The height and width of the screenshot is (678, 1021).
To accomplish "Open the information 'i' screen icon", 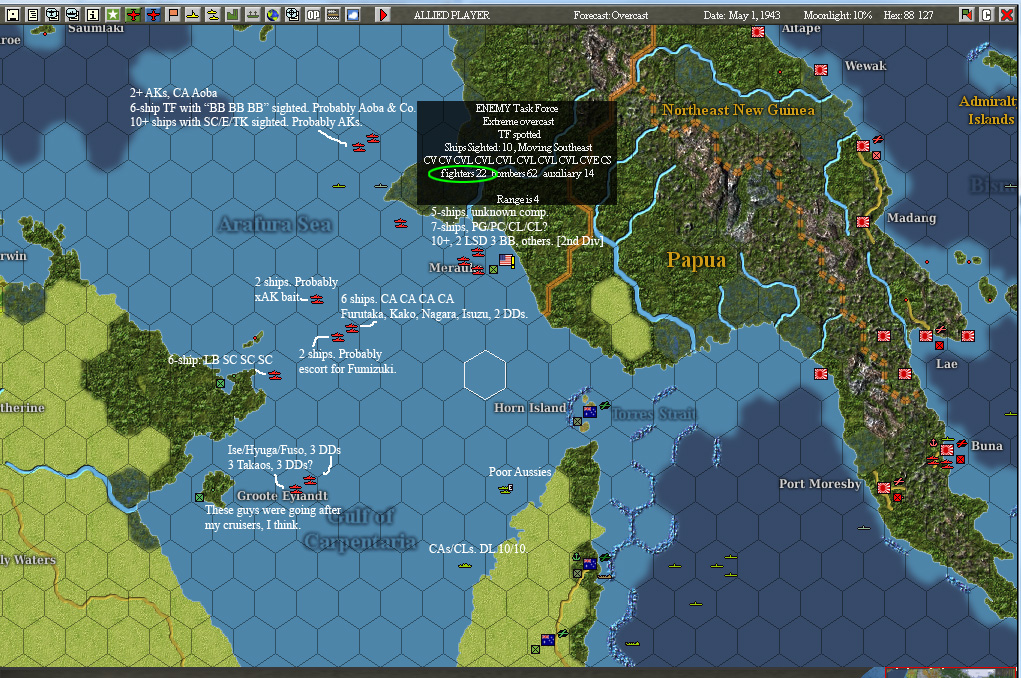I will coord(92,14).
